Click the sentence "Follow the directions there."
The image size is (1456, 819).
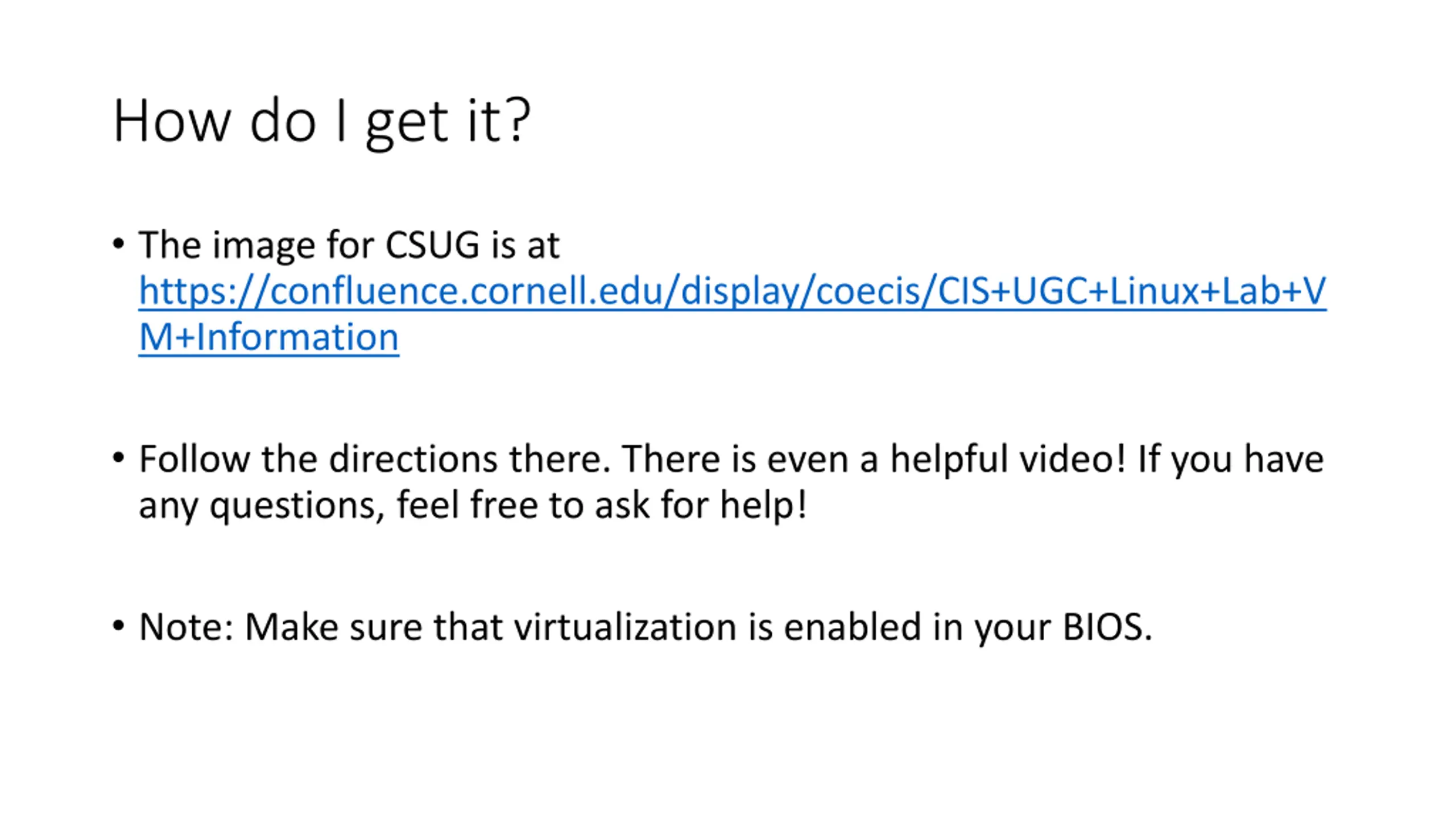[x=374, y=458]
